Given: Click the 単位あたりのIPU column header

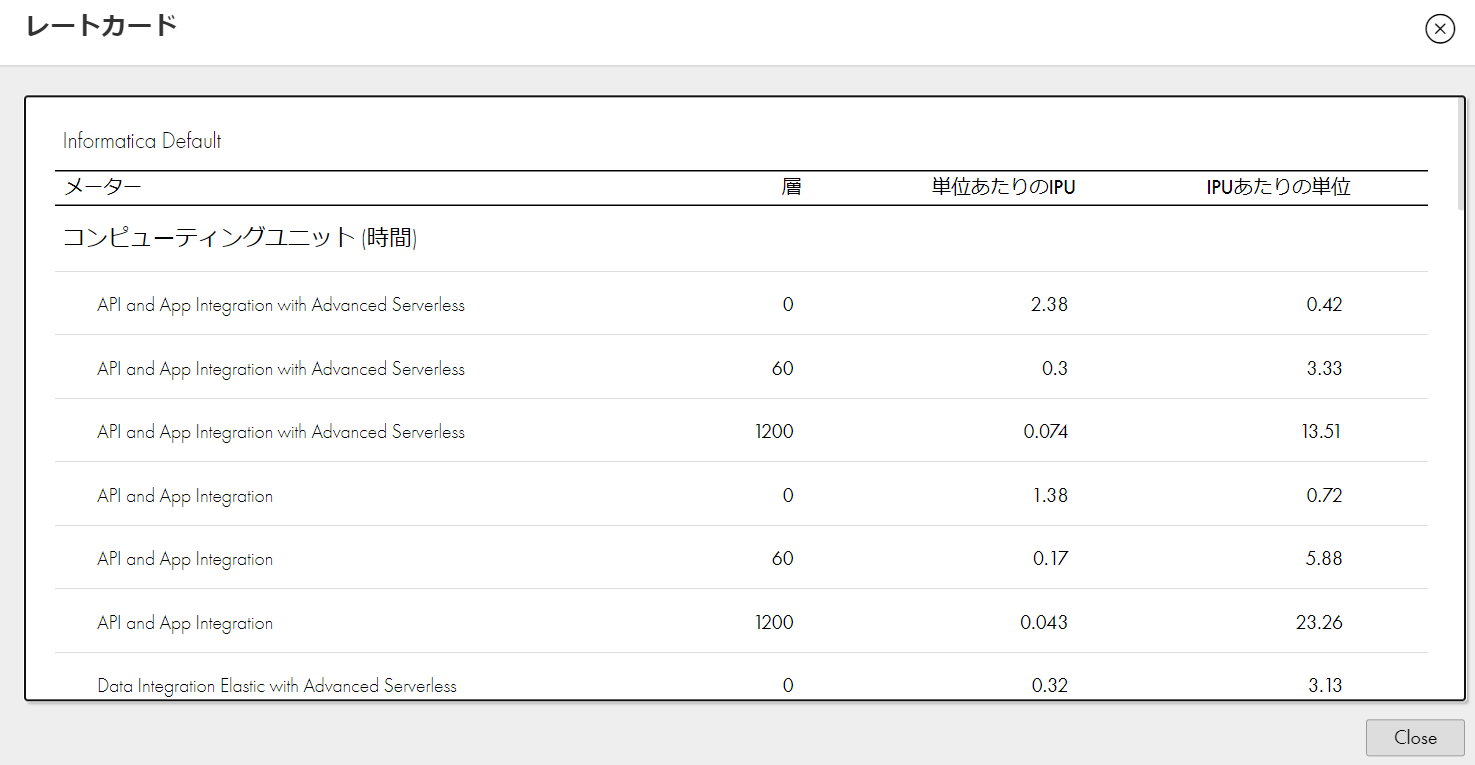Looking at the screenshot, I should (x=1003, y=187).
